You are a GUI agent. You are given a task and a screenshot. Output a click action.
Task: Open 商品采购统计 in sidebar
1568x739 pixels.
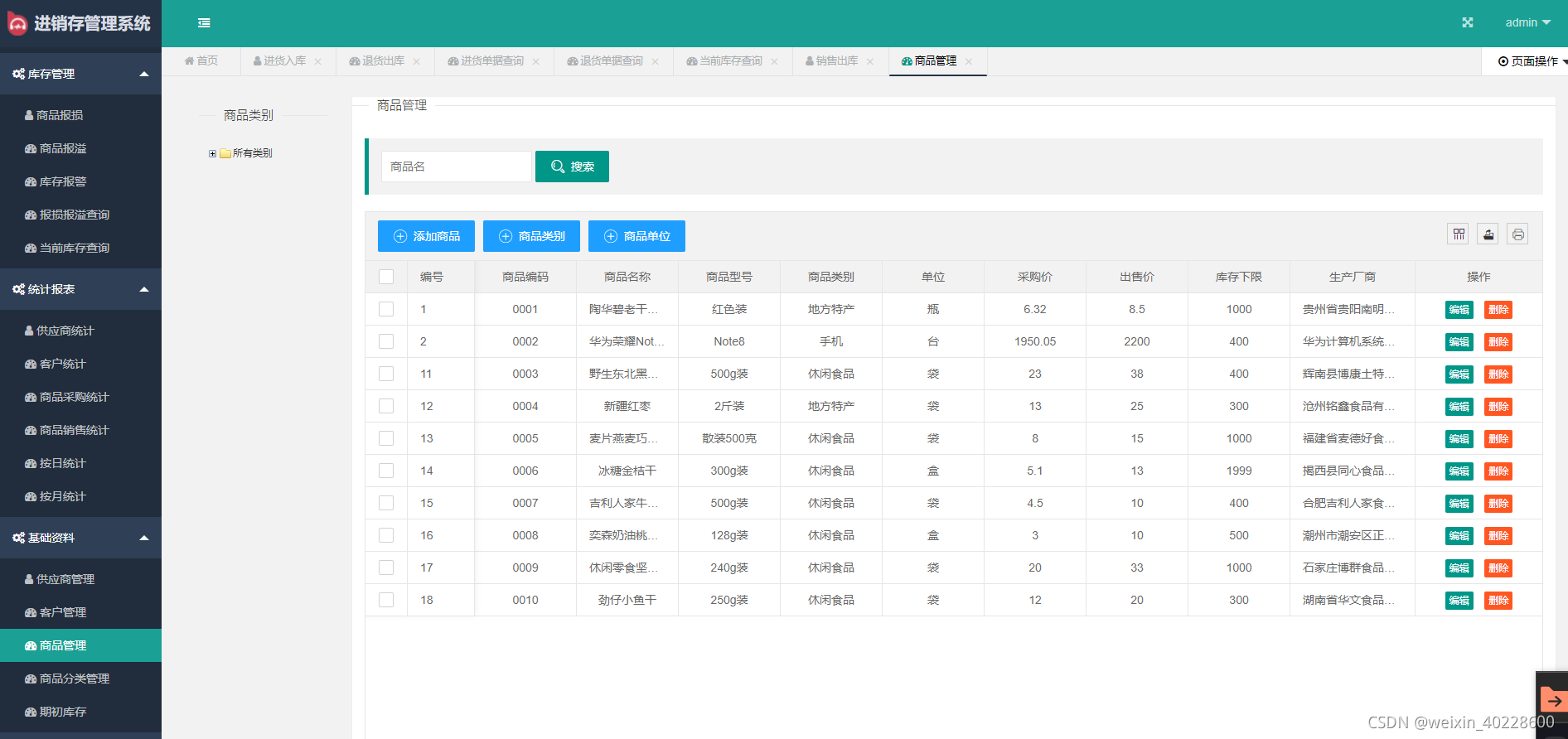tap(80, 397)
